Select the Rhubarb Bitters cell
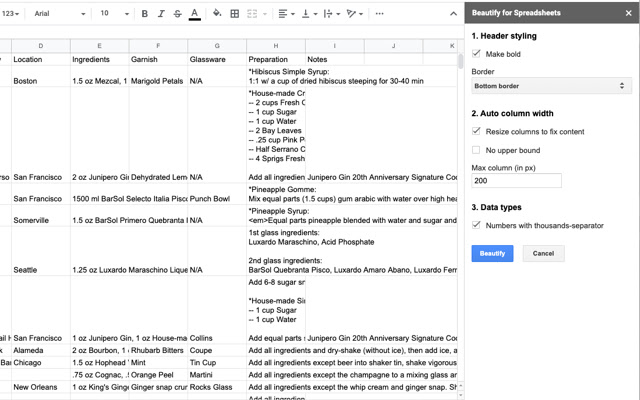Screen dimensions: 640x400 (x=158, y=350)
